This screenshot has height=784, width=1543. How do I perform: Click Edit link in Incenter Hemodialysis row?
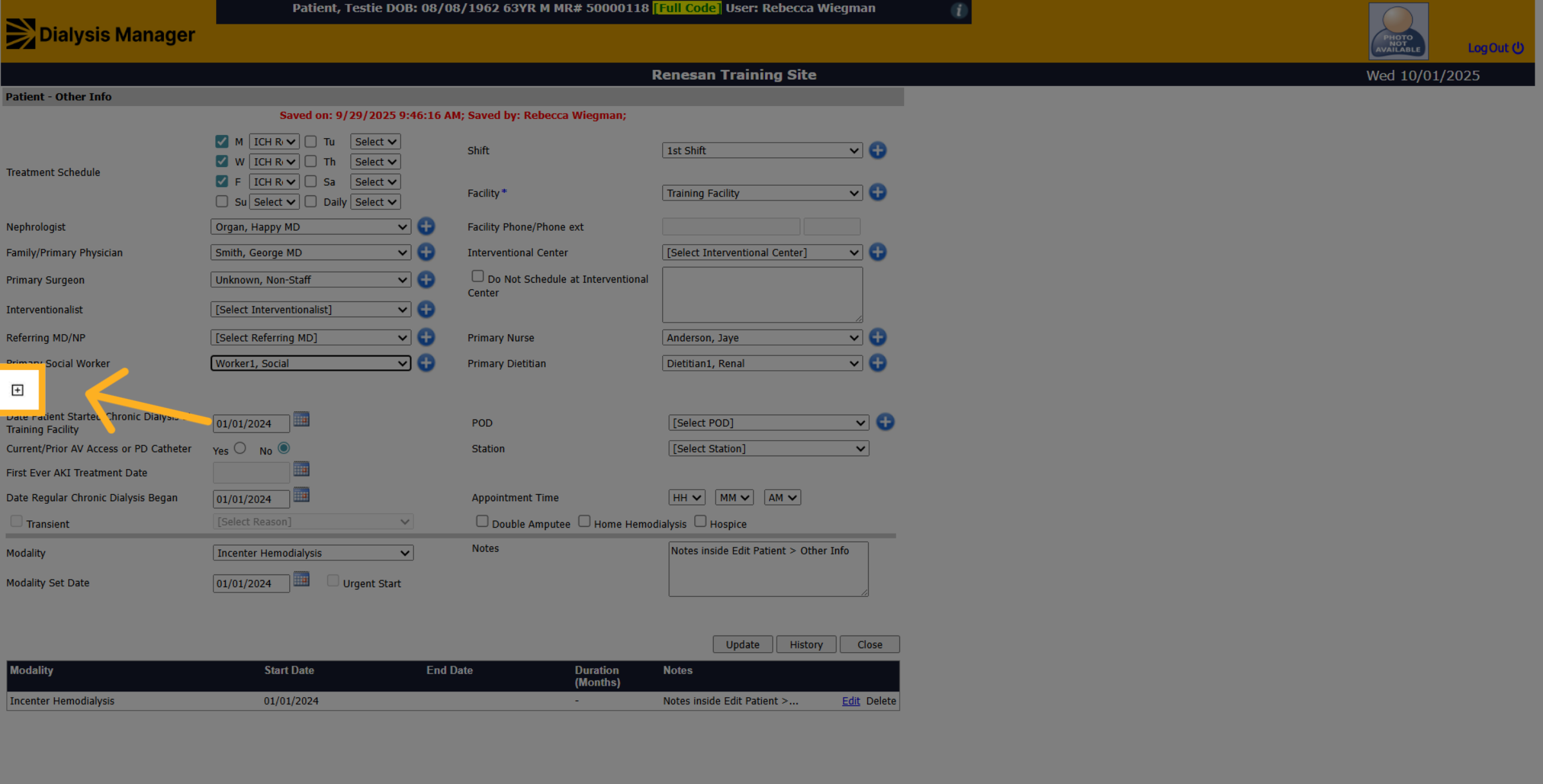851,700
